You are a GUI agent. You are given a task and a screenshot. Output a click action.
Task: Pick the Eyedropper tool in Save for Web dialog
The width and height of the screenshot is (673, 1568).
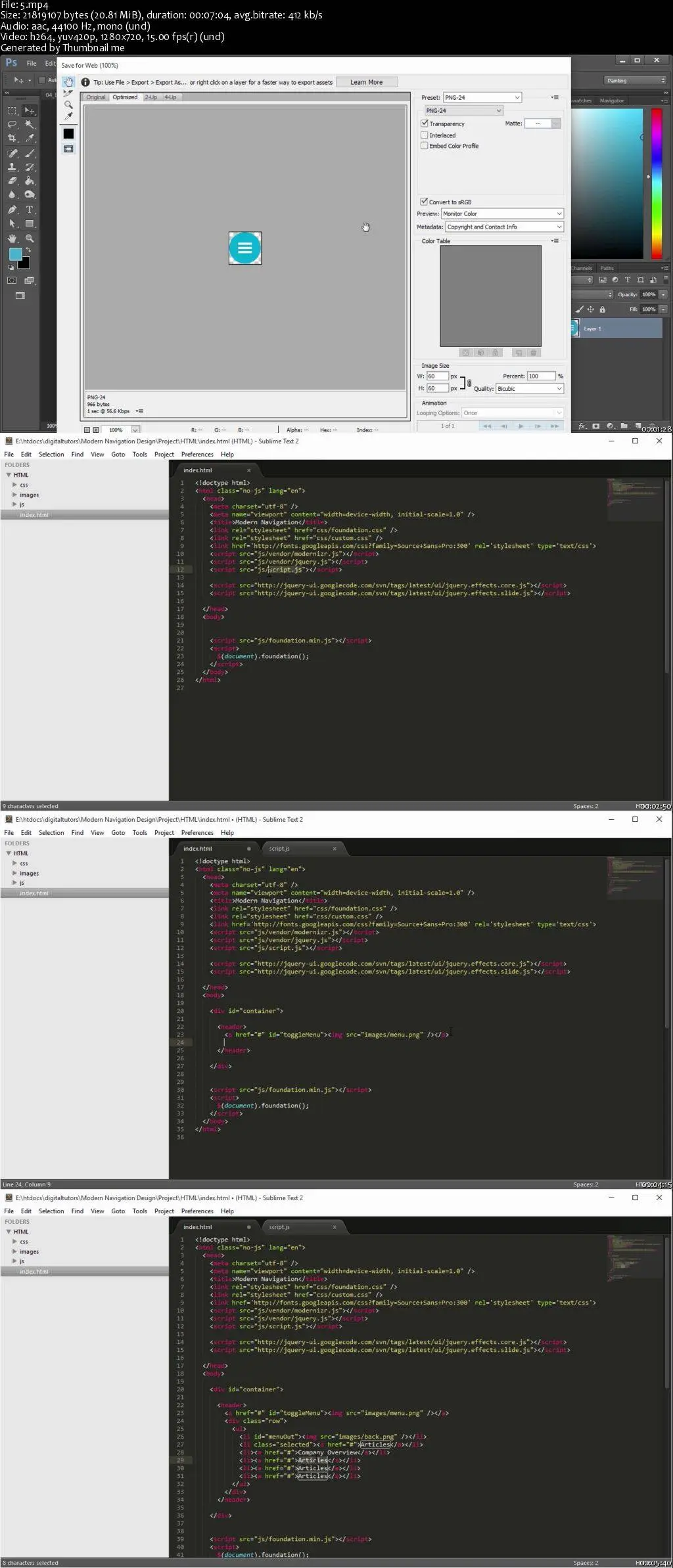pyautogui.click(x=68, y=116)
